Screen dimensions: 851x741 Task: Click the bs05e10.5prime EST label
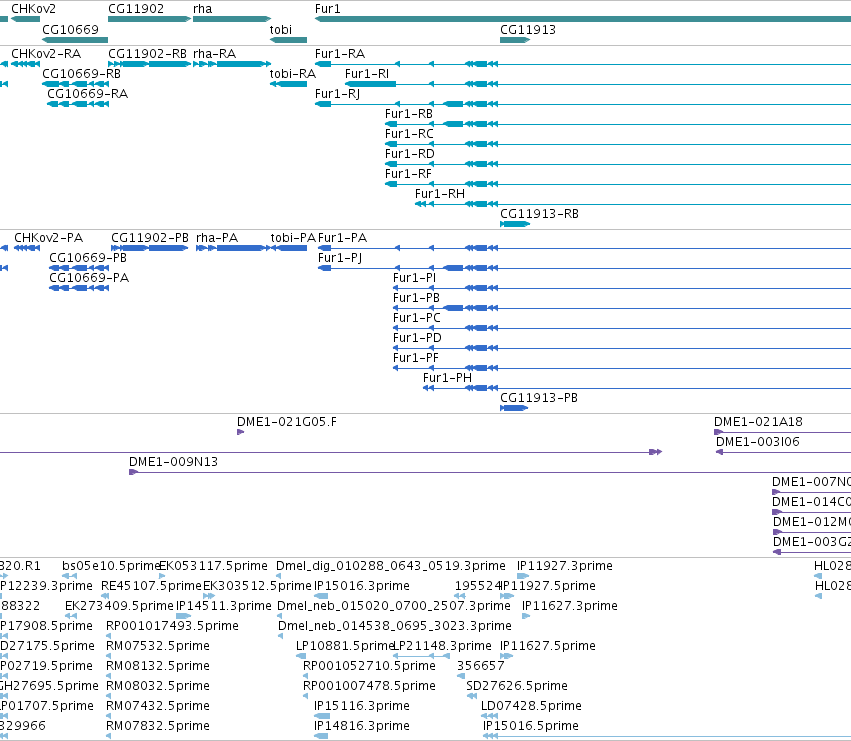coord(112,566)
